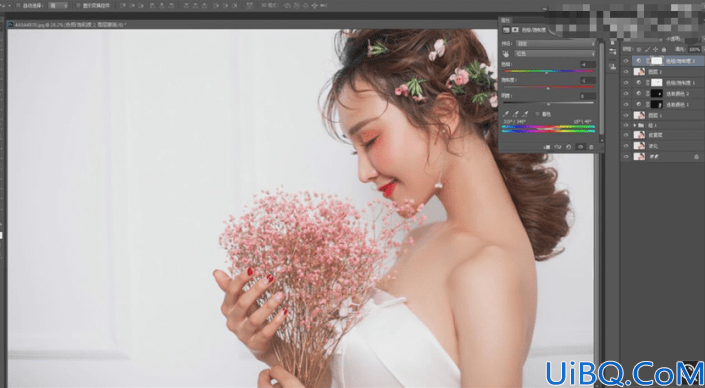Select the add-to-sample eyedropper
Image resolution: width=705 pixels, height=388 pixels.
tap(516, 114)
